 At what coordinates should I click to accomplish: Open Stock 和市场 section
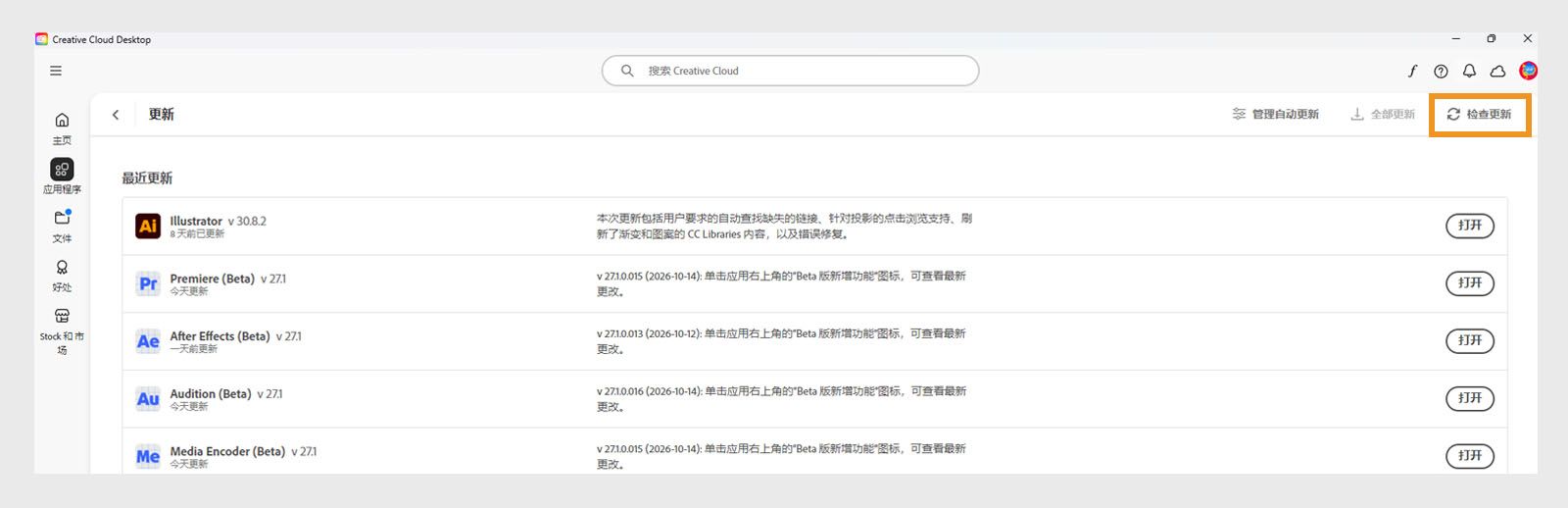pos(62,331)
